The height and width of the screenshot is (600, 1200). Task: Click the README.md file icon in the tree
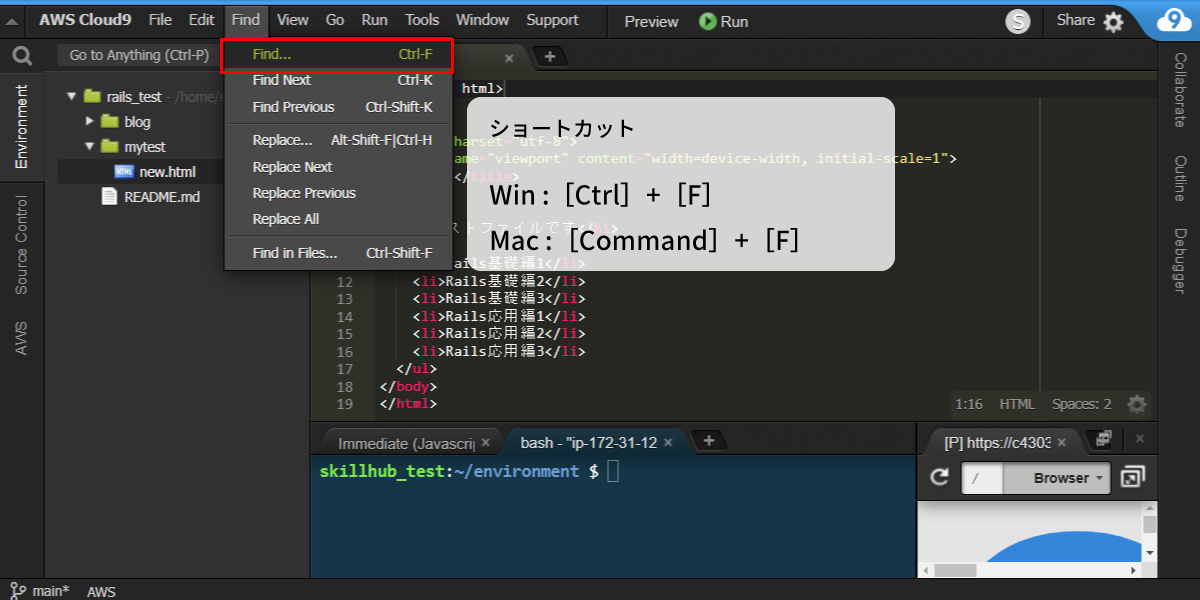[x=110, y=196]
